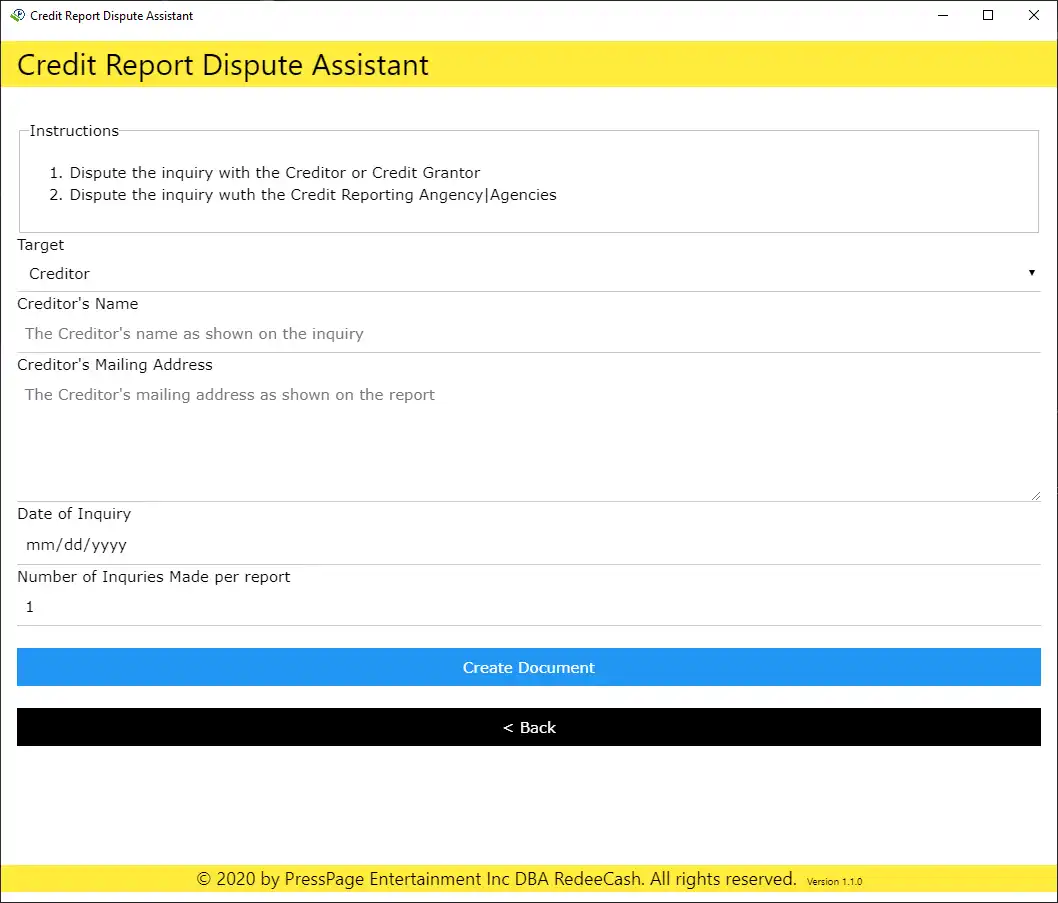1058x903 pixels.
Task: Focus the Creditor's Mailing Address text area
Action: point(528,439)
